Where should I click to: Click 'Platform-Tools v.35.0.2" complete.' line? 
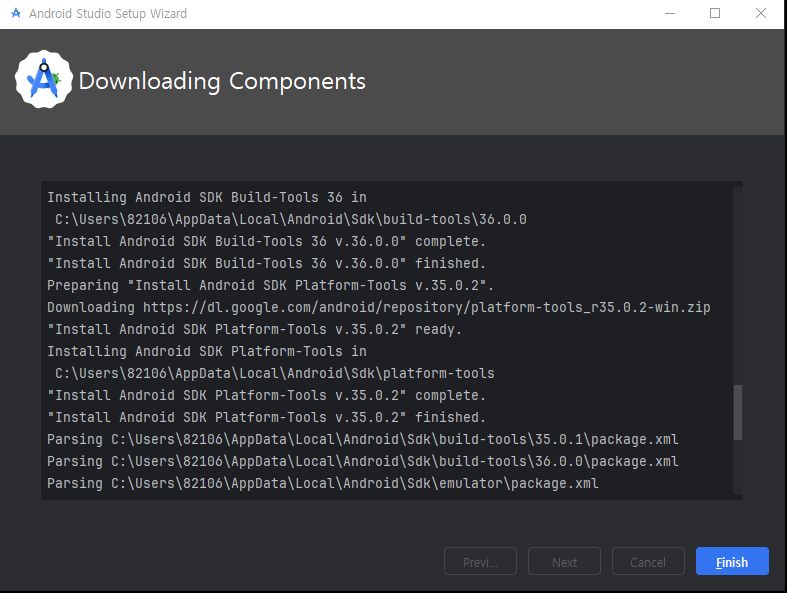(267, 396)
